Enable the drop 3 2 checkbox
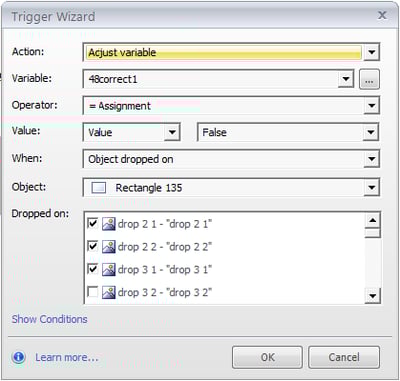Image resolution: width=400 pixels, height=381 pixels. click(x=92, y=292)
